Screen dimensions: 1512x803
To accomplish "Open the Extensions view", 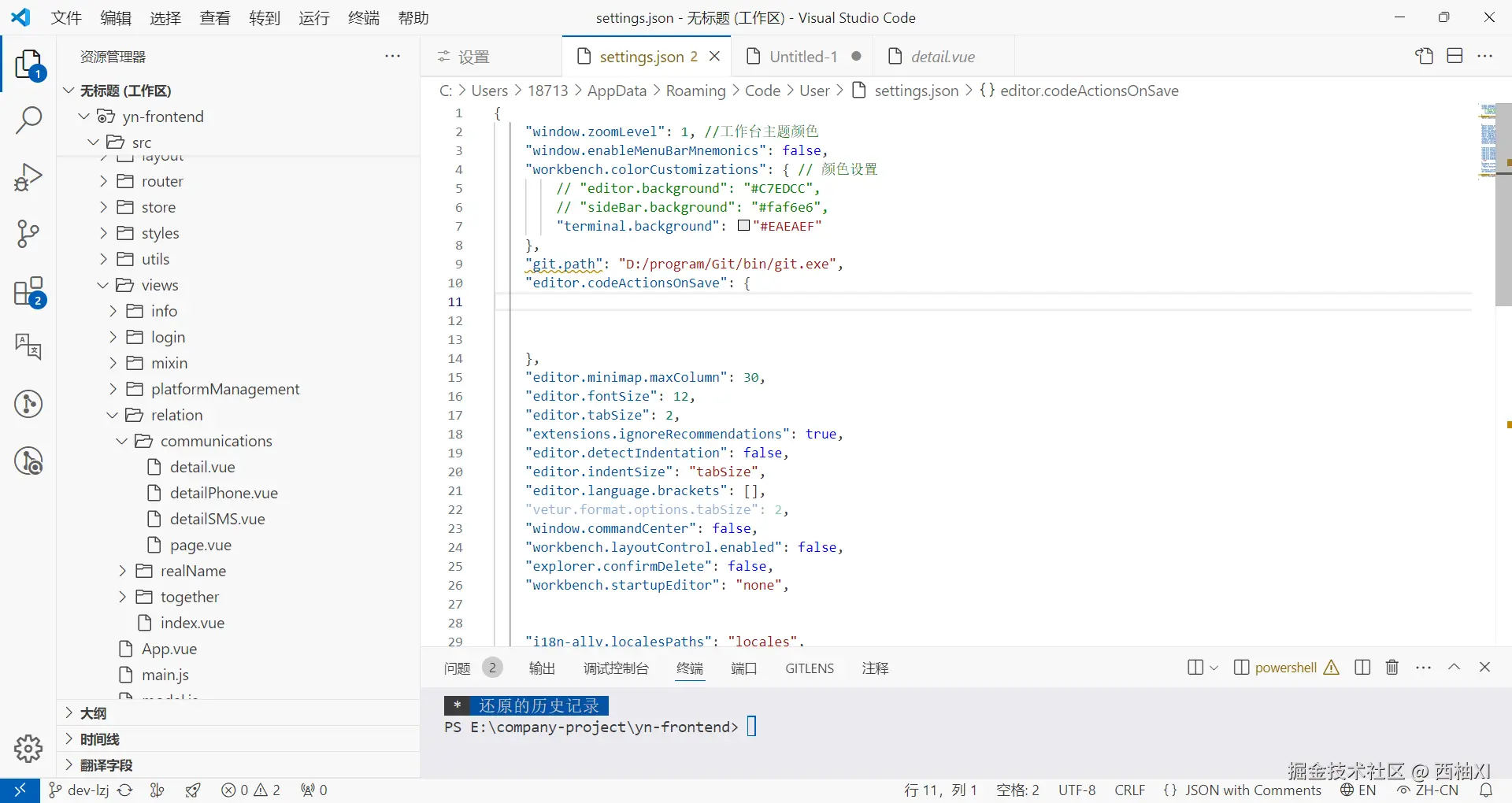I will click(29, 292).
